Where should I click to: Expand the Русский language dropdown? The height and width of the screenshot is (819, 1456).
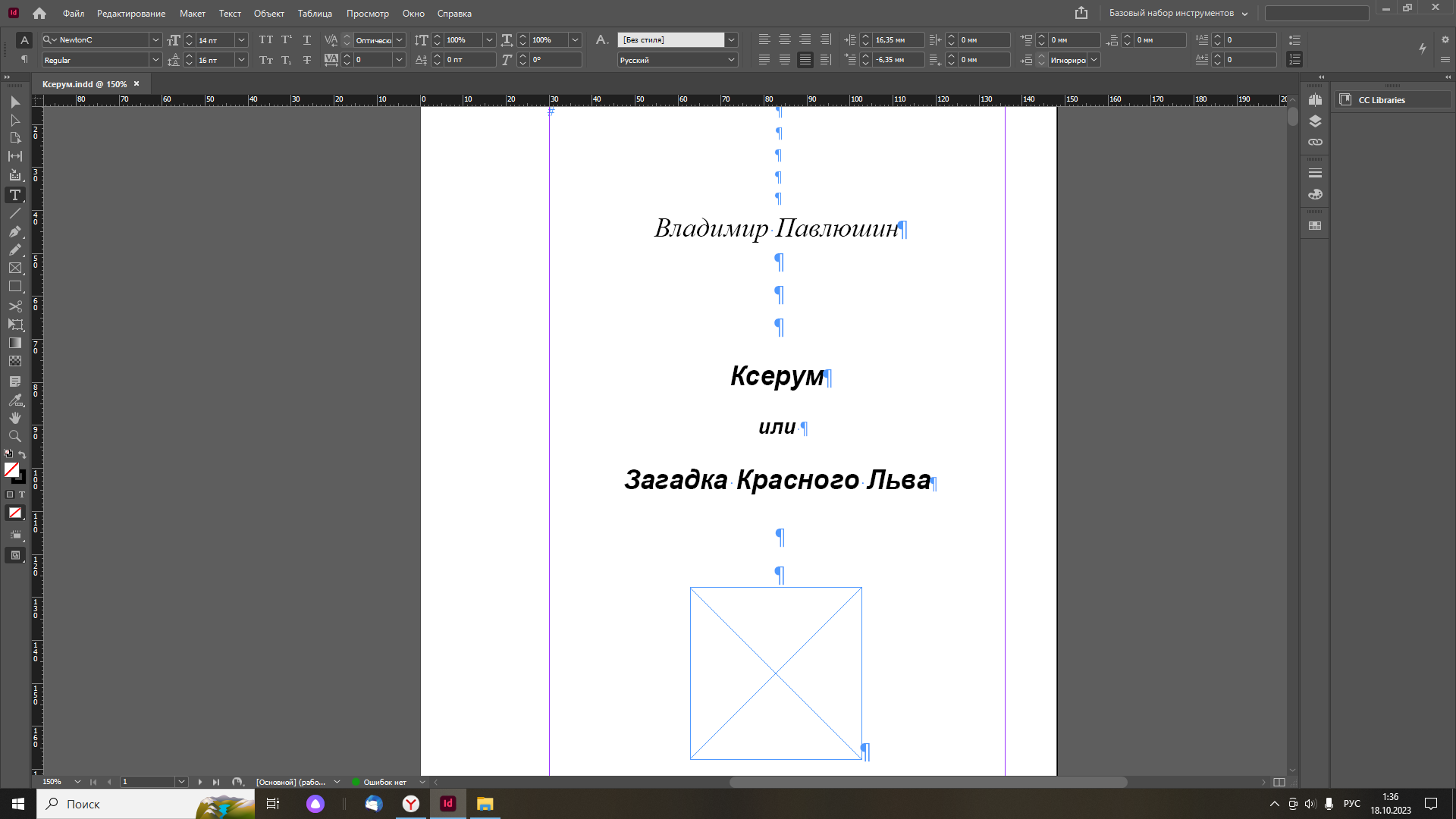[731, 60]
